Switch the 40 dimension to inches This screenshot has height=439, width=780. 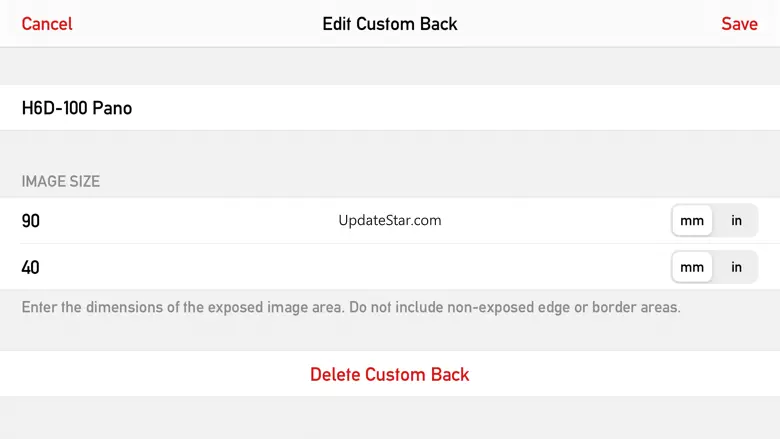(x=737, y=268)
